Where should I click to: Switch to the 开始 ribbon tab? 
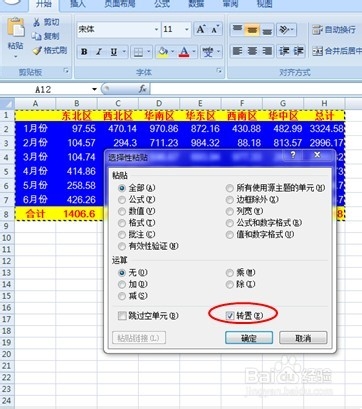tap(43, 4)
